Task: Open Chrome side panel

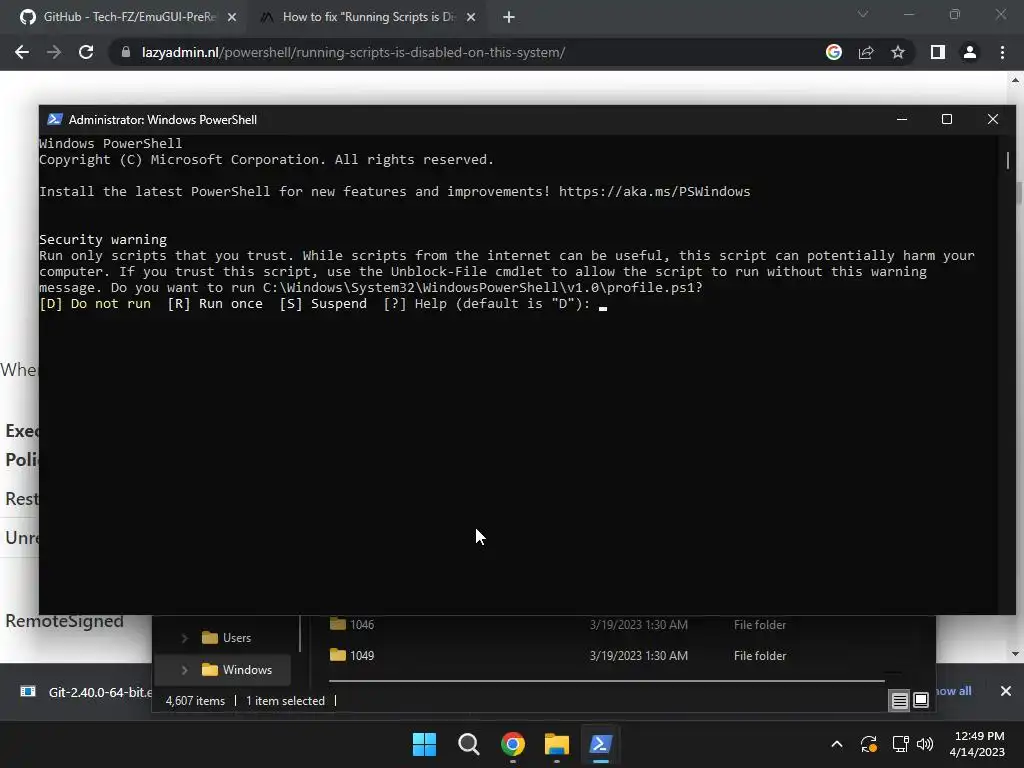Action: point(938,52)
